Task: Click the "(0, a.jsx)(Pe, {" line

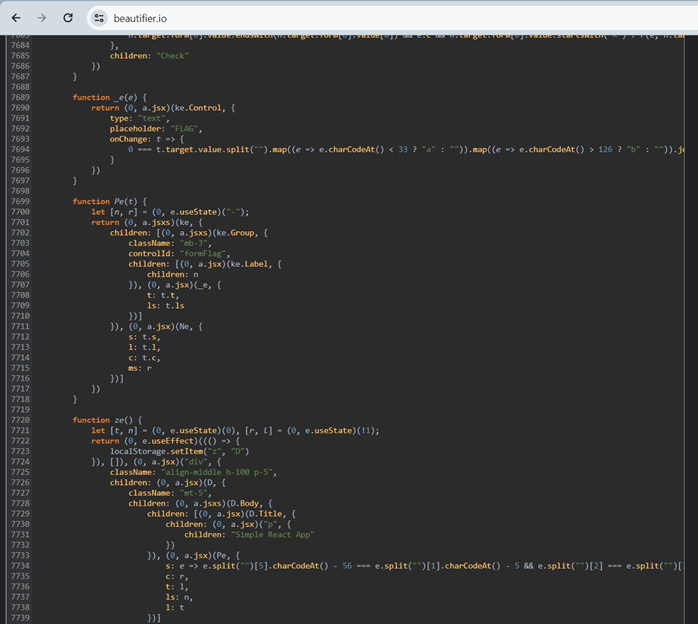Action: 194,555
